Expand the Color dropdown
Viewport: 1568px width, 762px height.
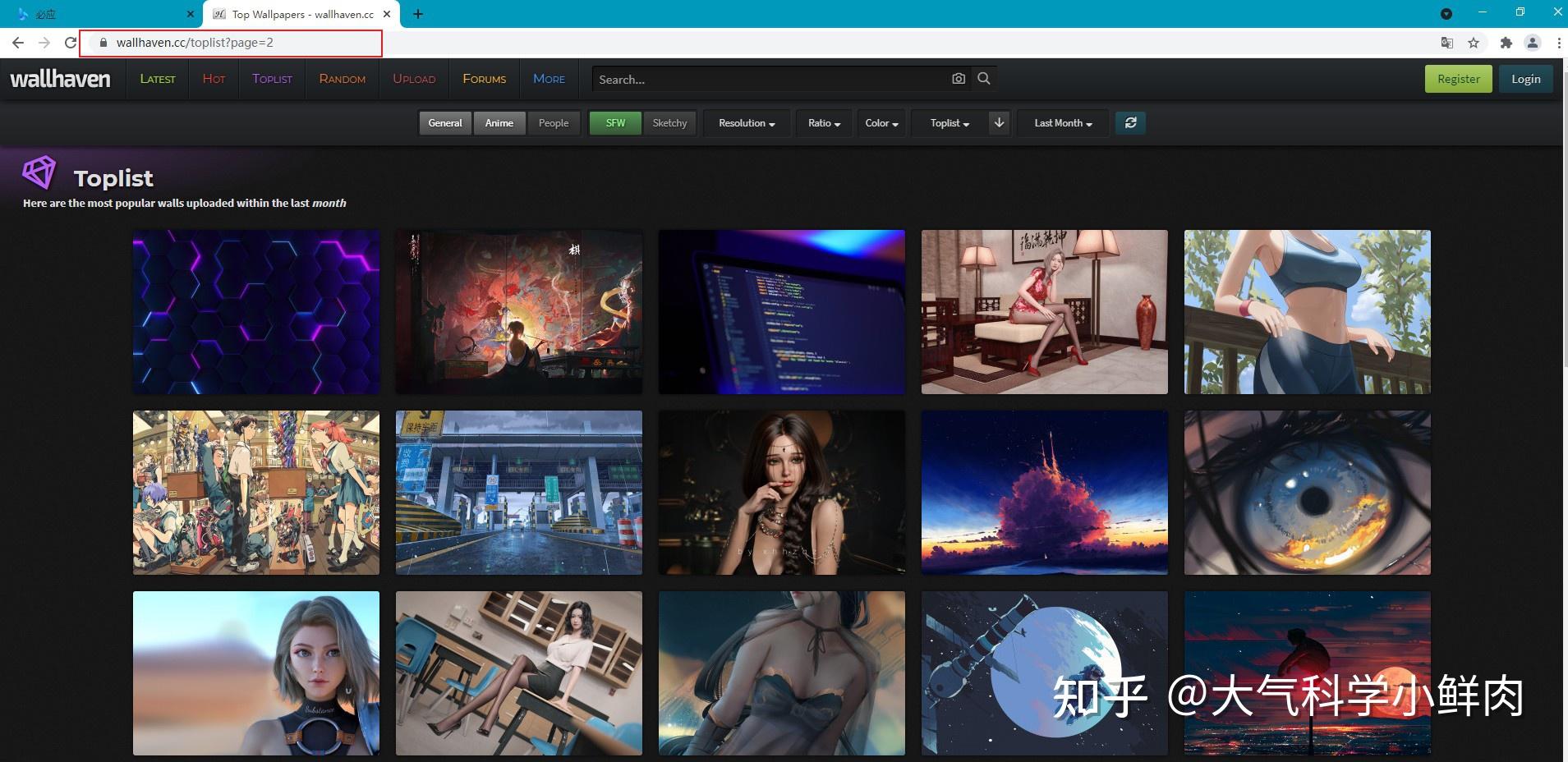[x=881, y=123]
